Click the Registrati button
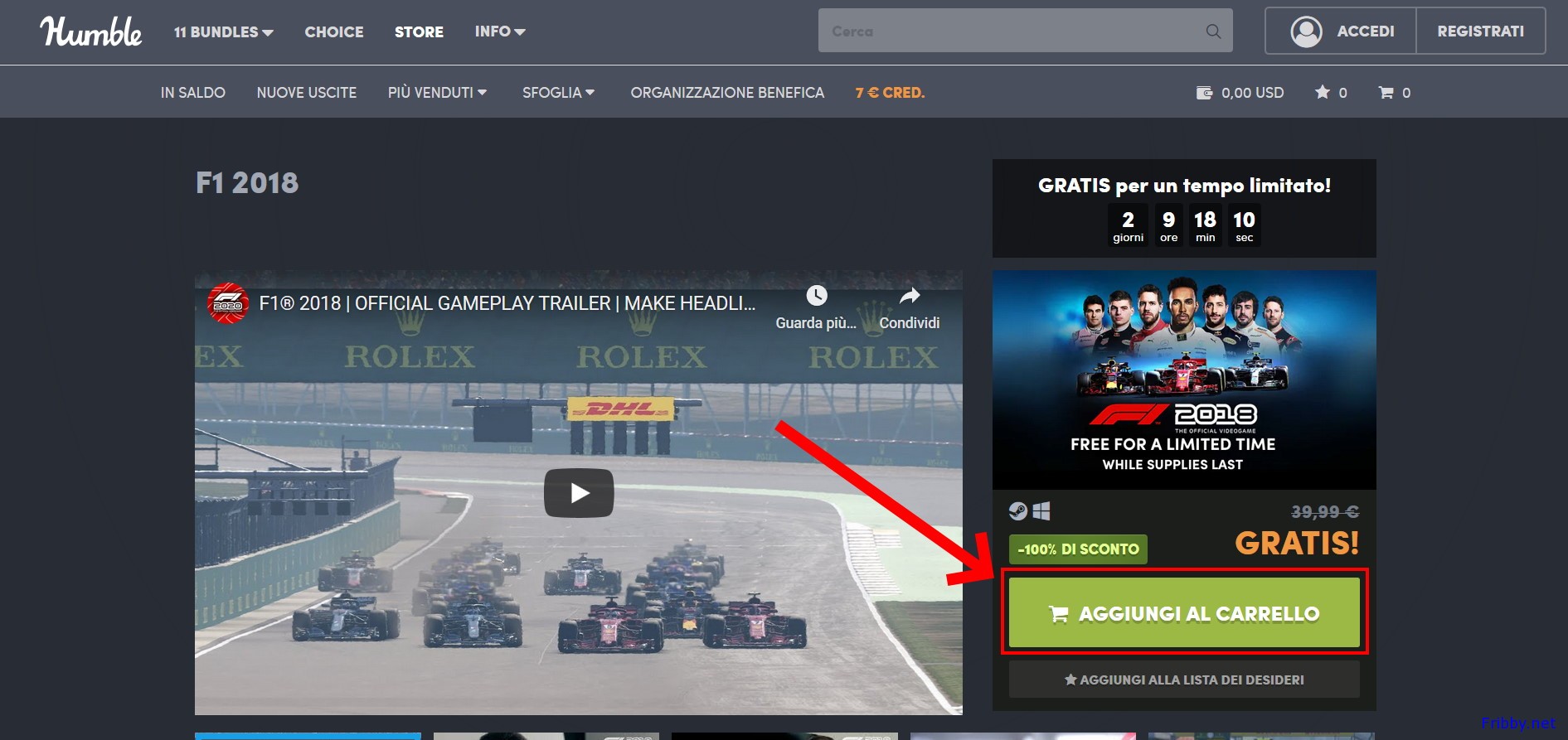The image size is (1568, 740). click(1480, 31)
